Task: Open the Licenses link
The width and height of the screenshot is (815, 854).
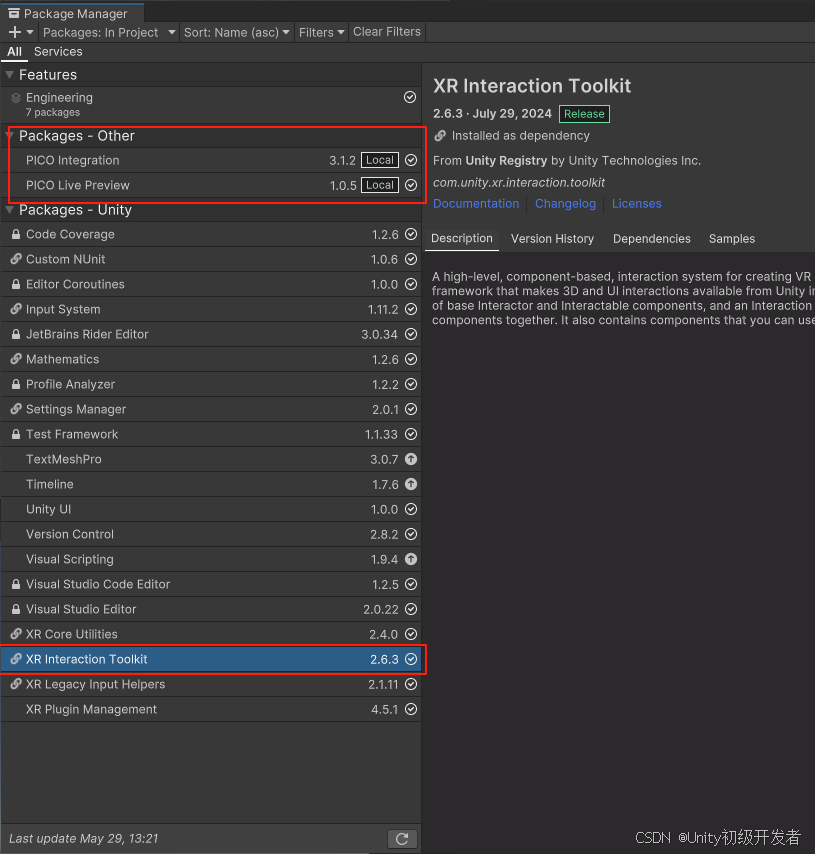Action: [x=636, y=204]
